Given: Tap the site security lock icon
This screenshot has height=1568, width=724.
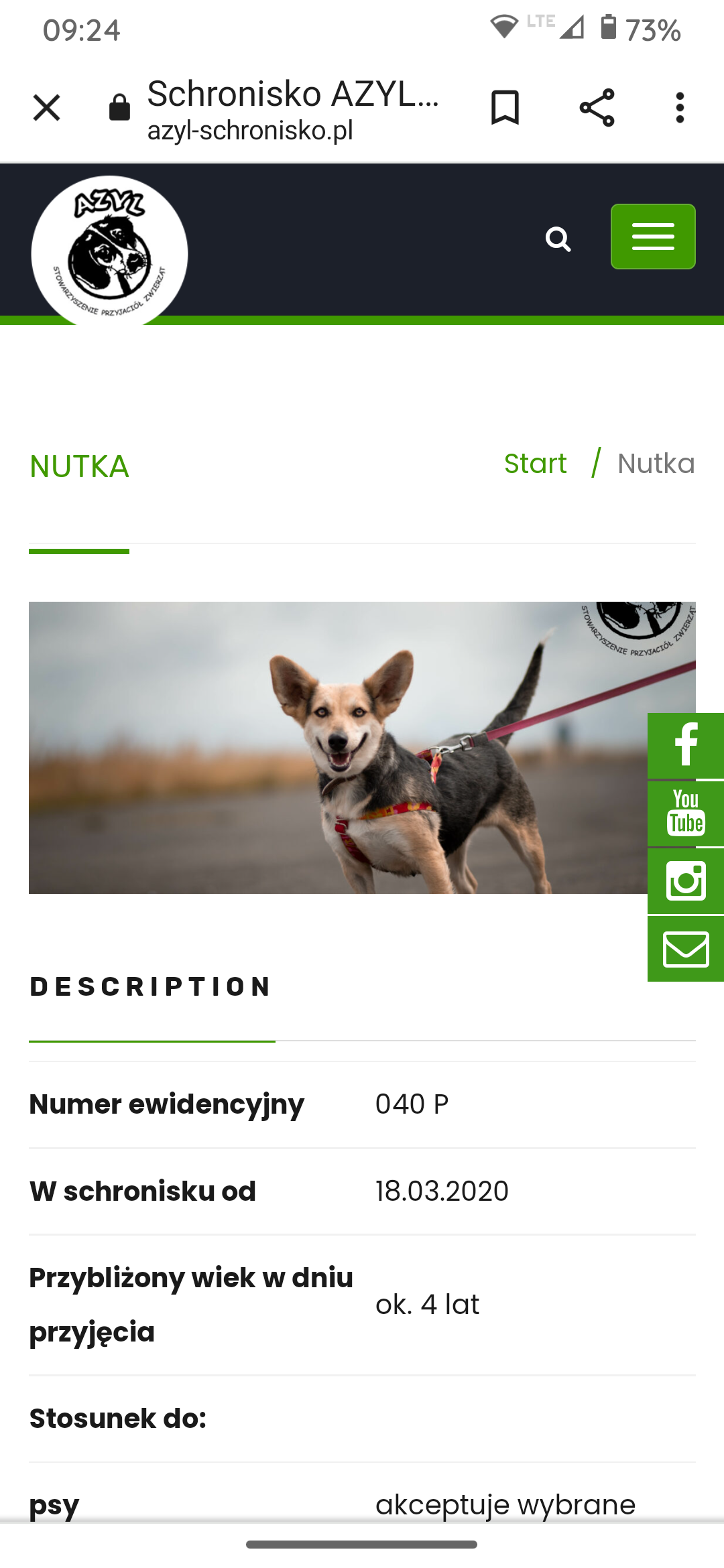Looking at the screenshot, I should click(x=119, y=107).
